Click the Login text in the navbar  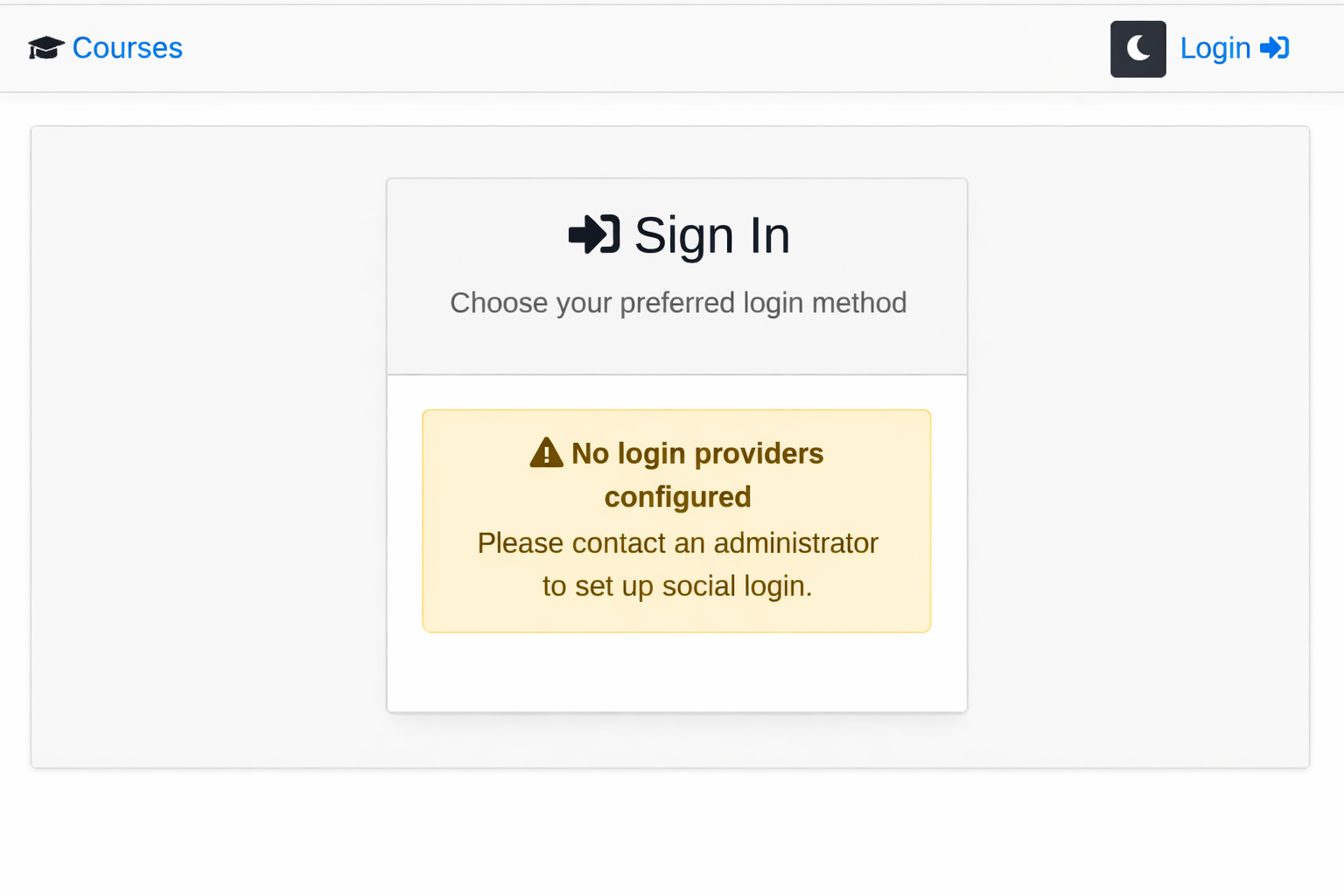(x=1214, y=48)
